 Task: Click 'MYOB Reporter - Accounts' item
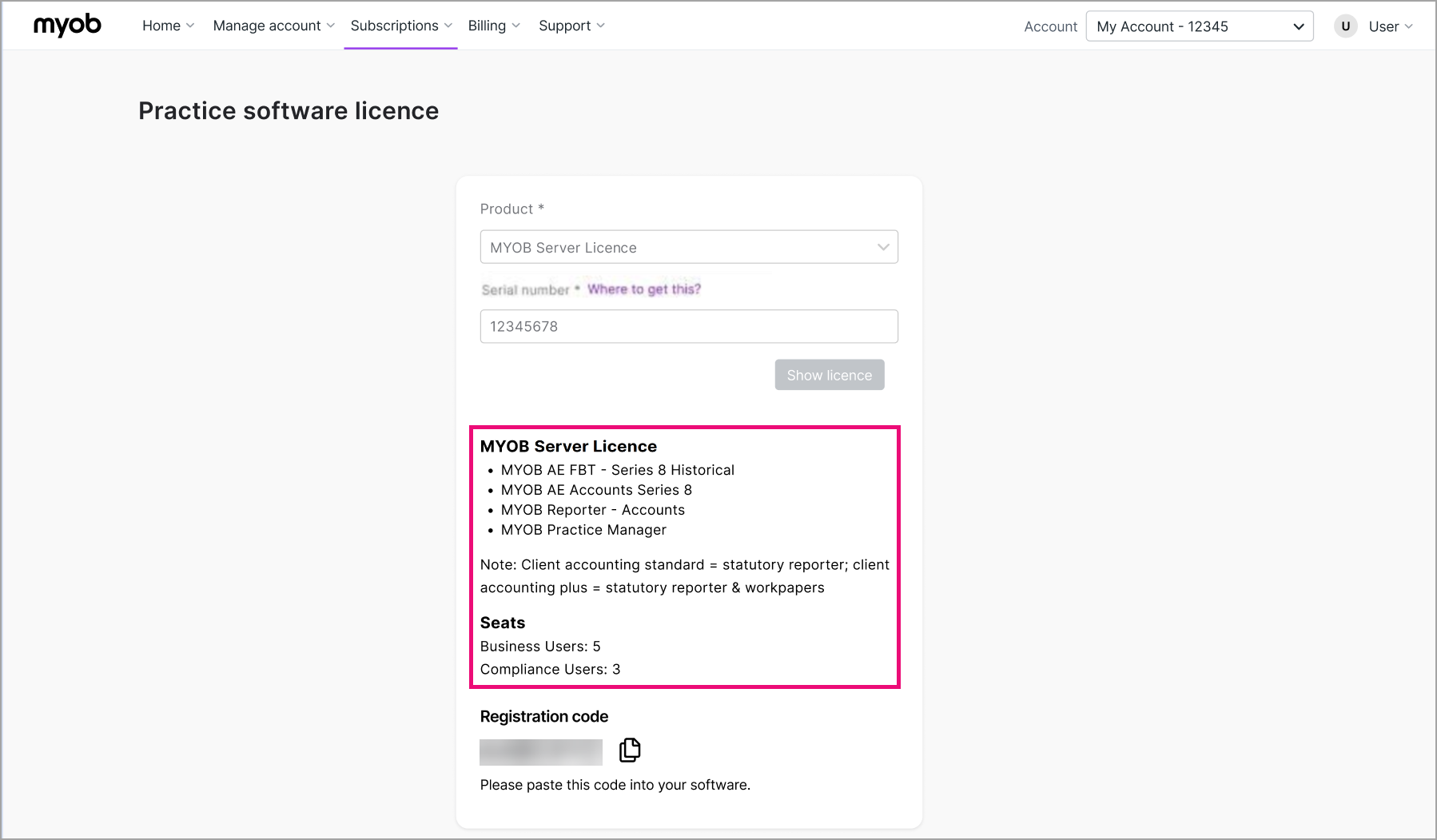tap(593, 510)
